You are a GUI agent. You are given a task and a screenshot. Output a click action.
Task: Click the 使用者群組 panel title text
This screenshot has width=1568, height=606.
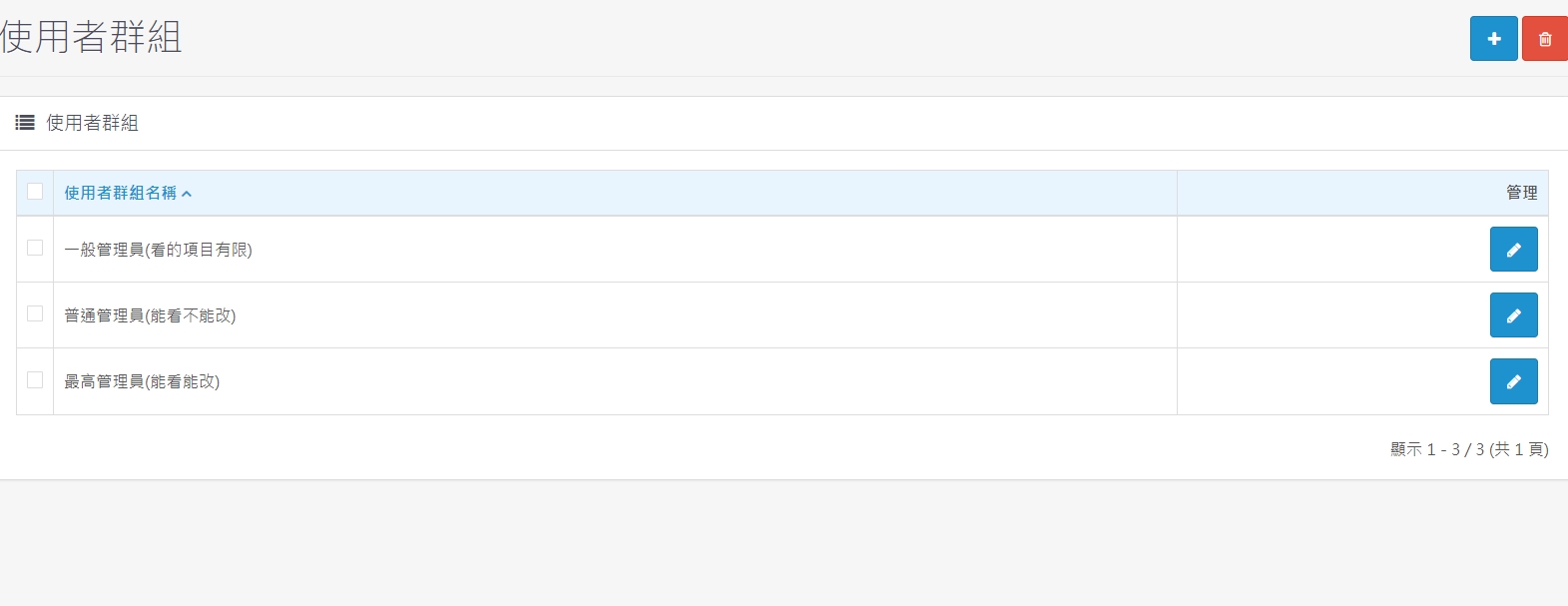[92, 123]
